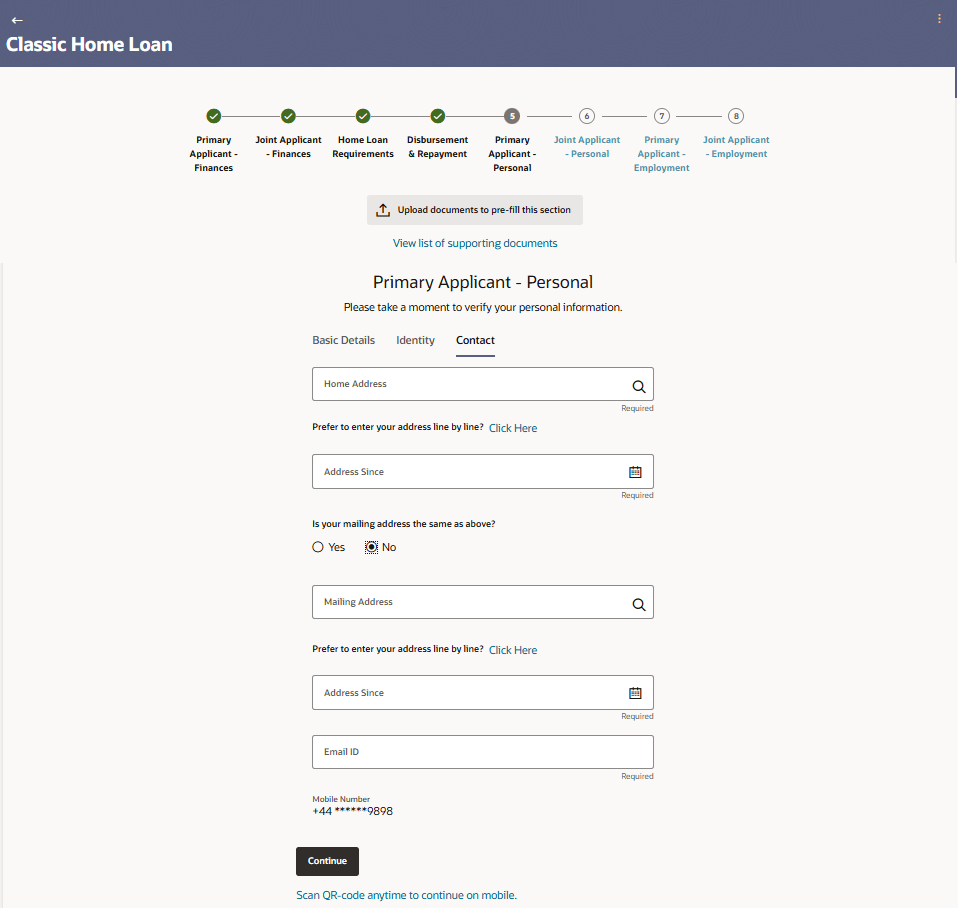This screenshot has height=908, width=958.
Task: Go to Joint Applicant - Personal step
Action: tap(587, 147)
